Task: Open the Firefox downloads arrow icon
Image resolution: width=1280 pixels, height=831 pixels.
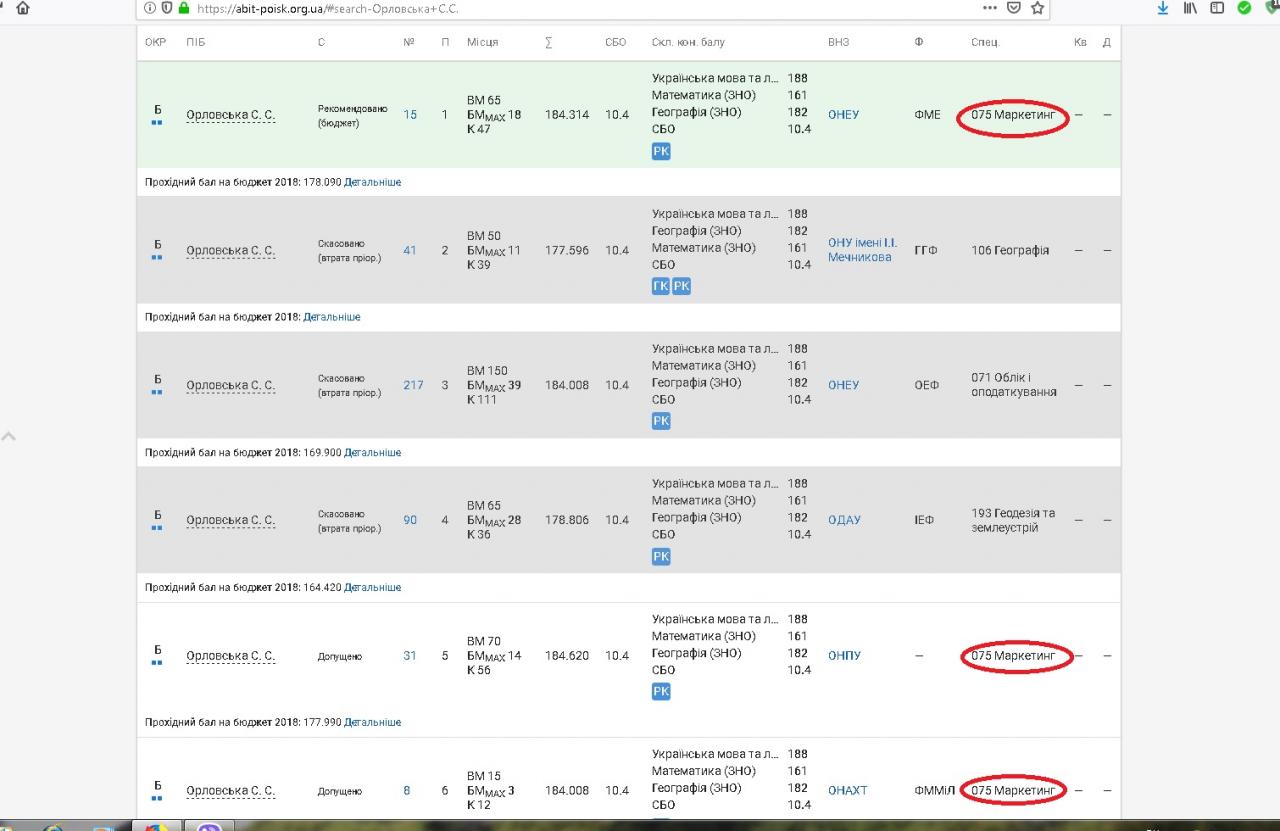Action: tap(1163, 8)
